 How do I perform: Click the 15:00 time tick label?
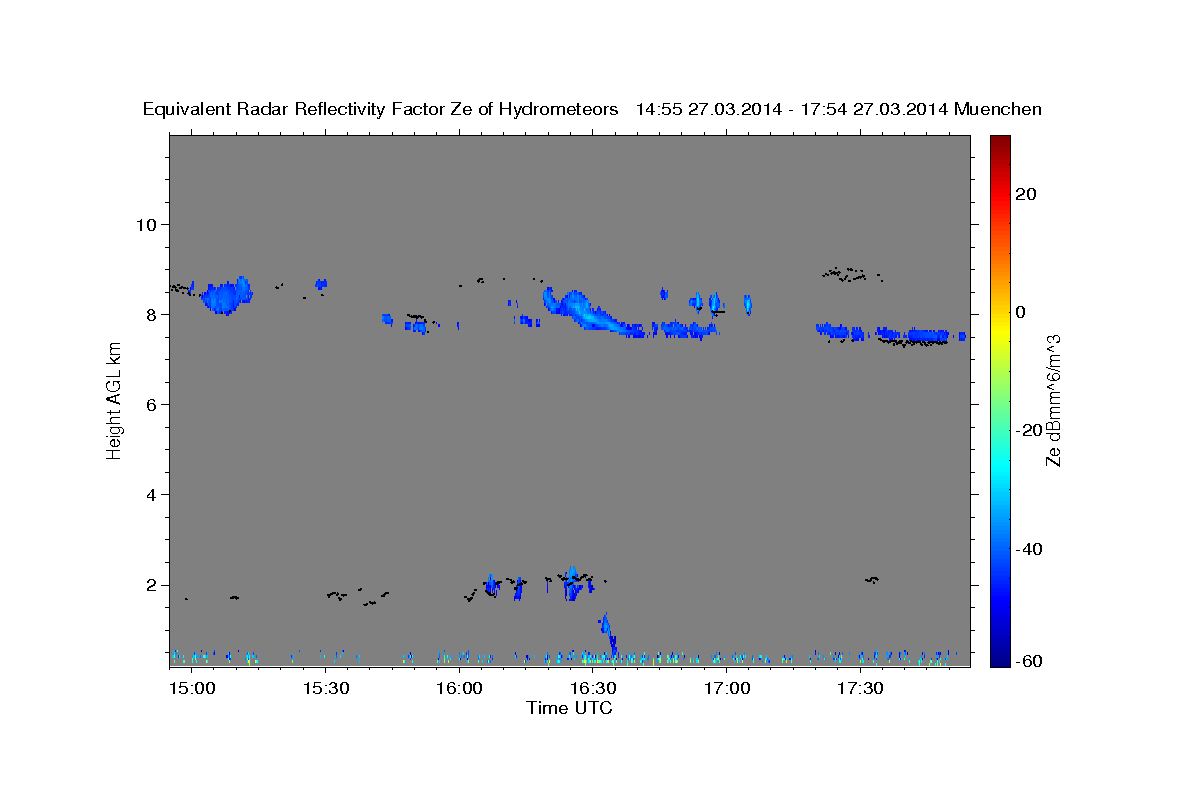[191, 689]
